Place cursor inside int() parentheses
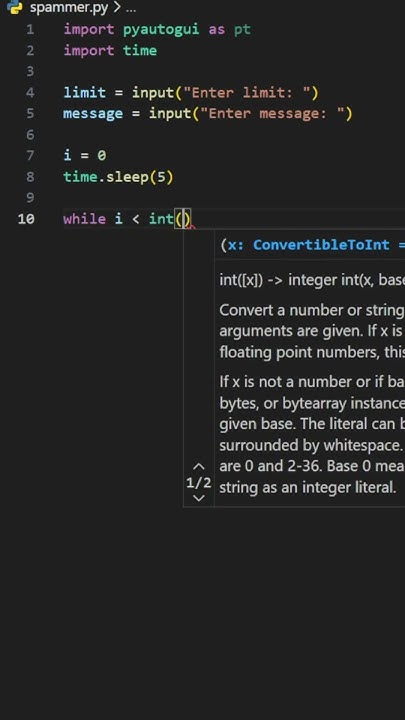 184,219
